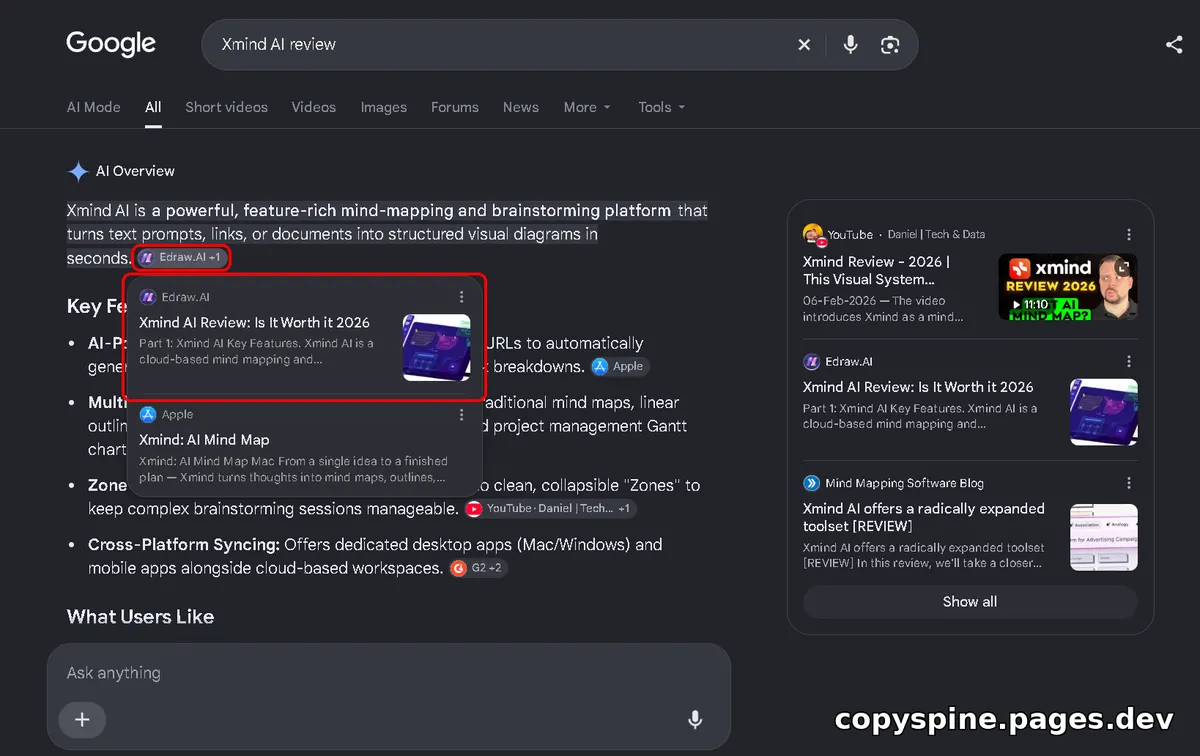
Task: Open the G2 +2 source chip
Action: pyautogui.click(x=478, y=568)
